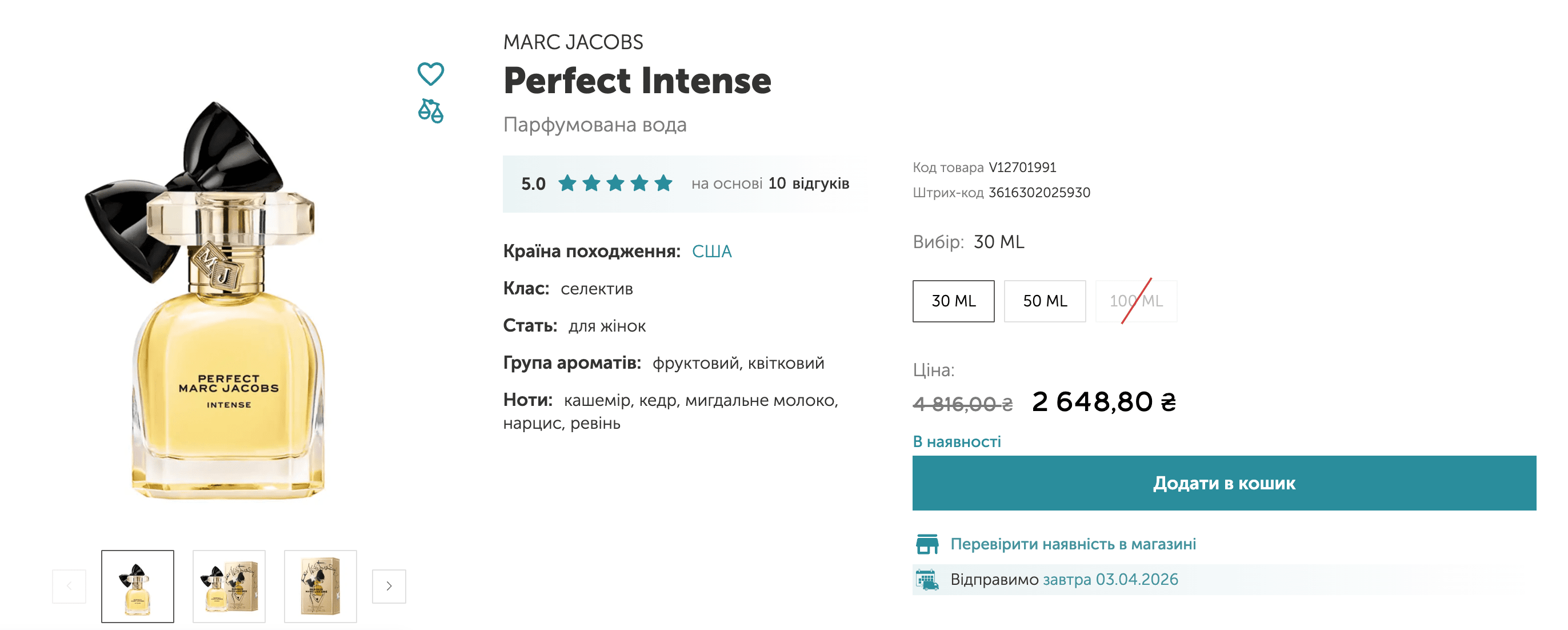This screenshot has height=630, width=1568.
Task: Select the crossed-out 100 ML option
Action: [x=1135, y=301]
